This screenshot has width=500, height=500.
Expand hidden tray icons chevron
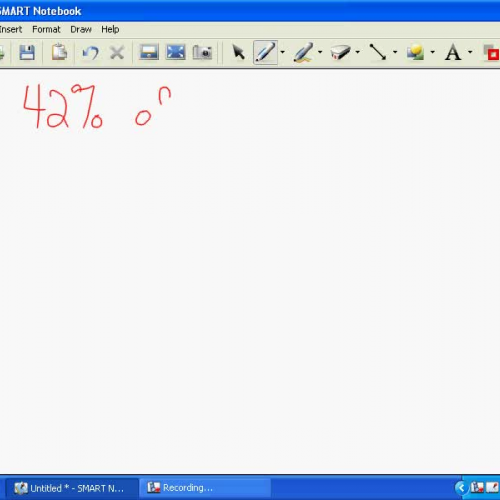click(x=461, y=488)
